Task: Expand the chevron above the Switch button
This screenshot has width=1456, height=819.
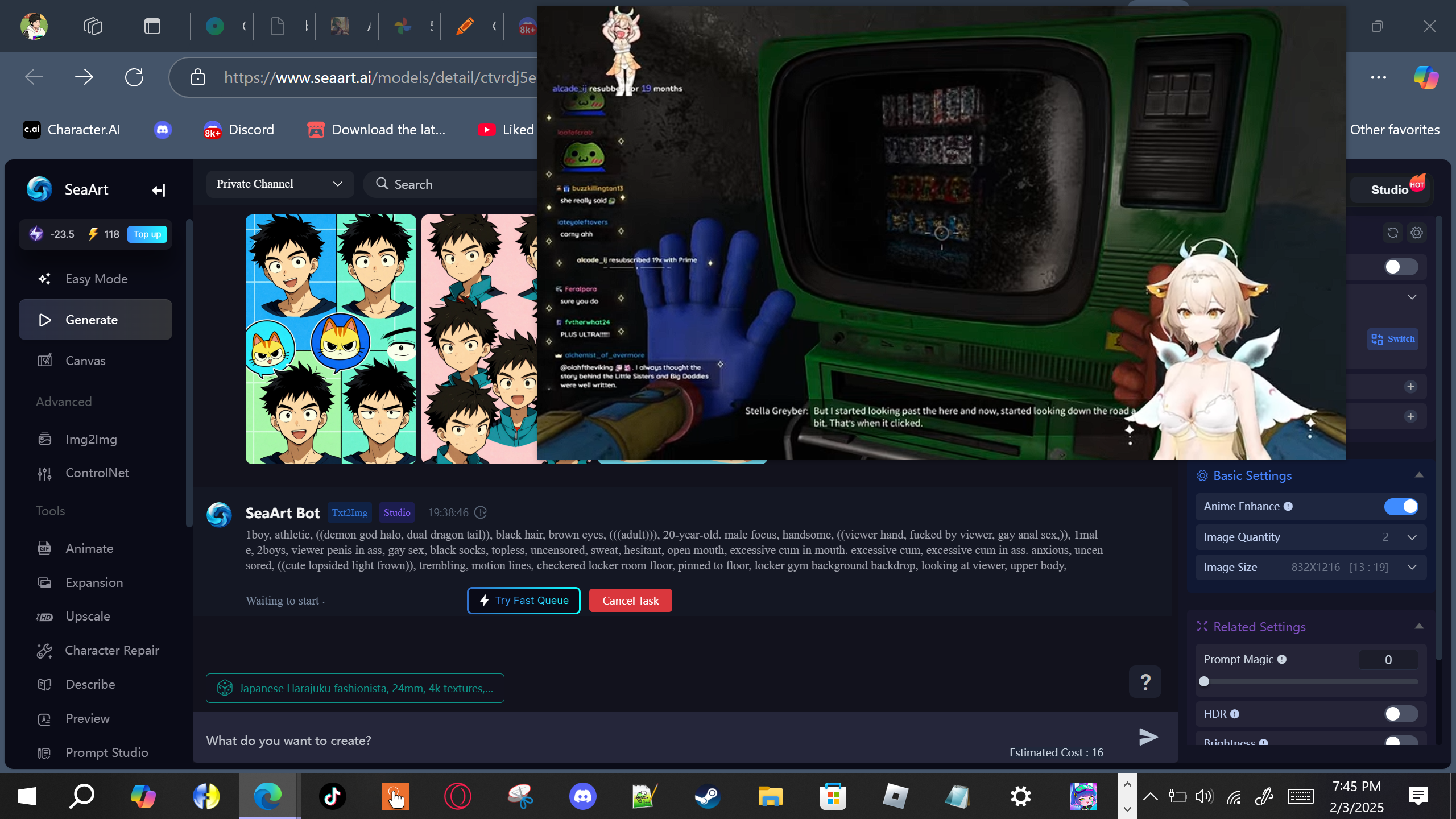Action: 1412,297
